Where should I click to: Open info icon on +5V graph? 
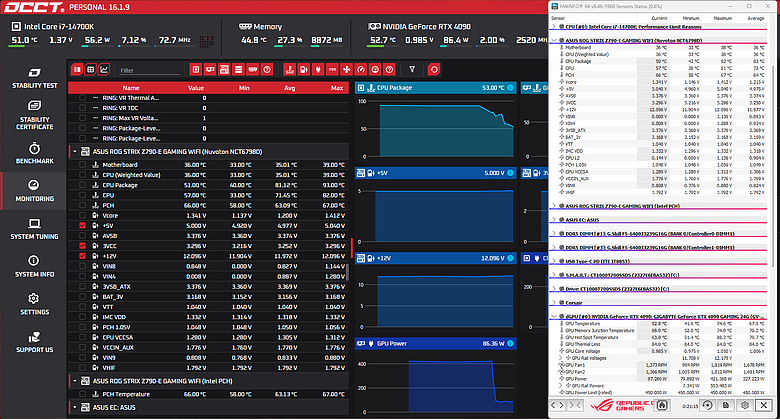510,173
